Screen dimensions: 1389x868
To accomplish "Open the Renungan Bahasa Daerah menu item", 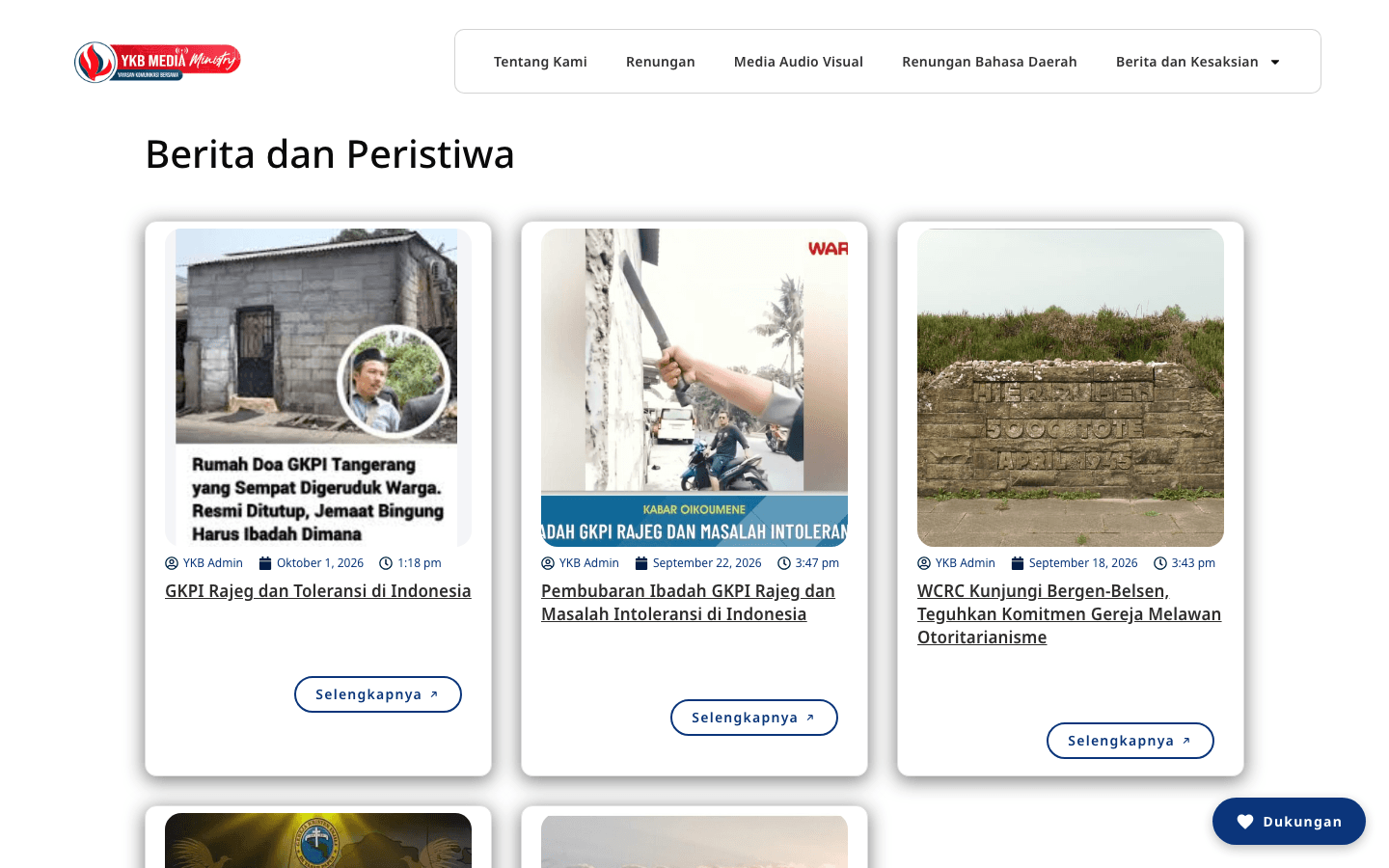I will point(990,62).
